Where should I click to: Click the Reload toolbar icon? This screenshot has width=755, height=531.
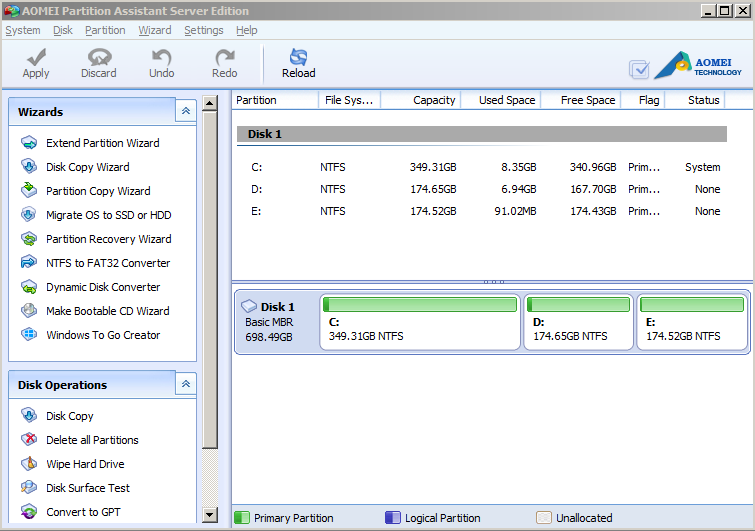click(299, 57)
